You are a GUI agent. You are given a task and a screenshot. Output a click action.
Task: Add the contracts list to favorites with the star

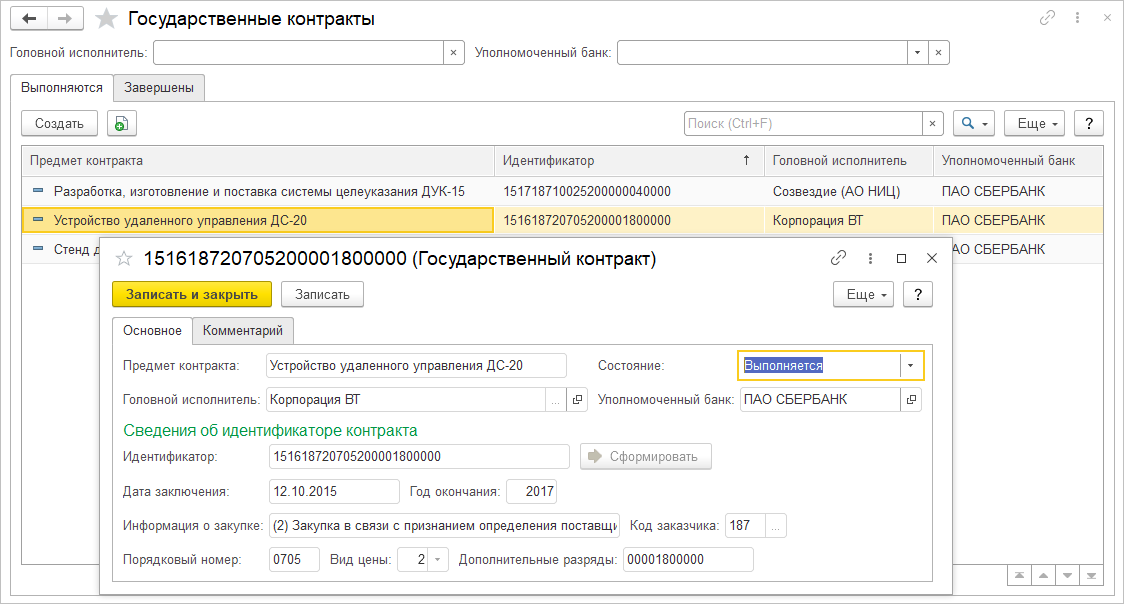point(105,19)
